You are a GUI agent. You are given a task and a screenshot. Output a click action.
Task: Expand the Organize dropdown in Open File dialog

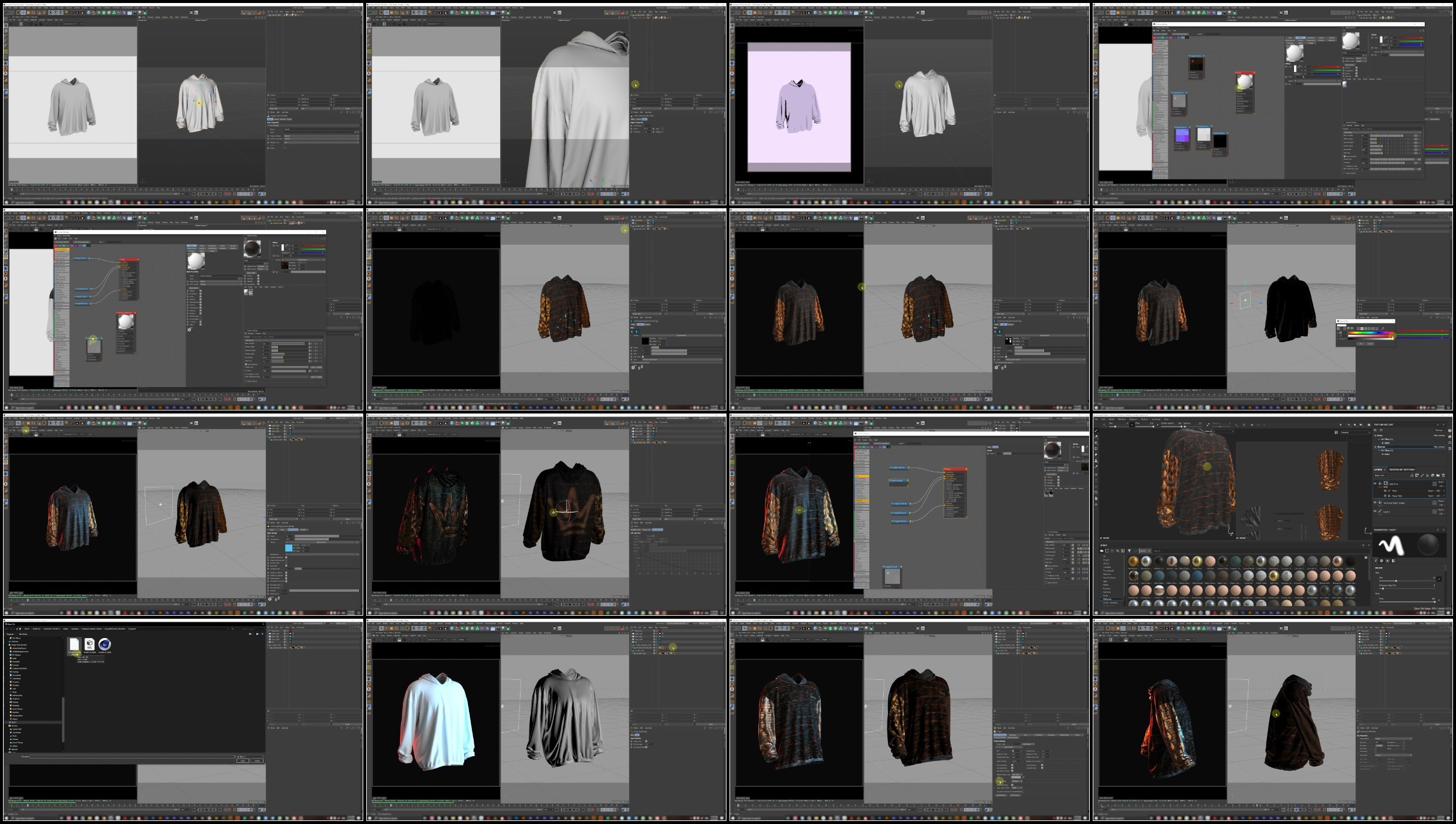click(11, 634)
